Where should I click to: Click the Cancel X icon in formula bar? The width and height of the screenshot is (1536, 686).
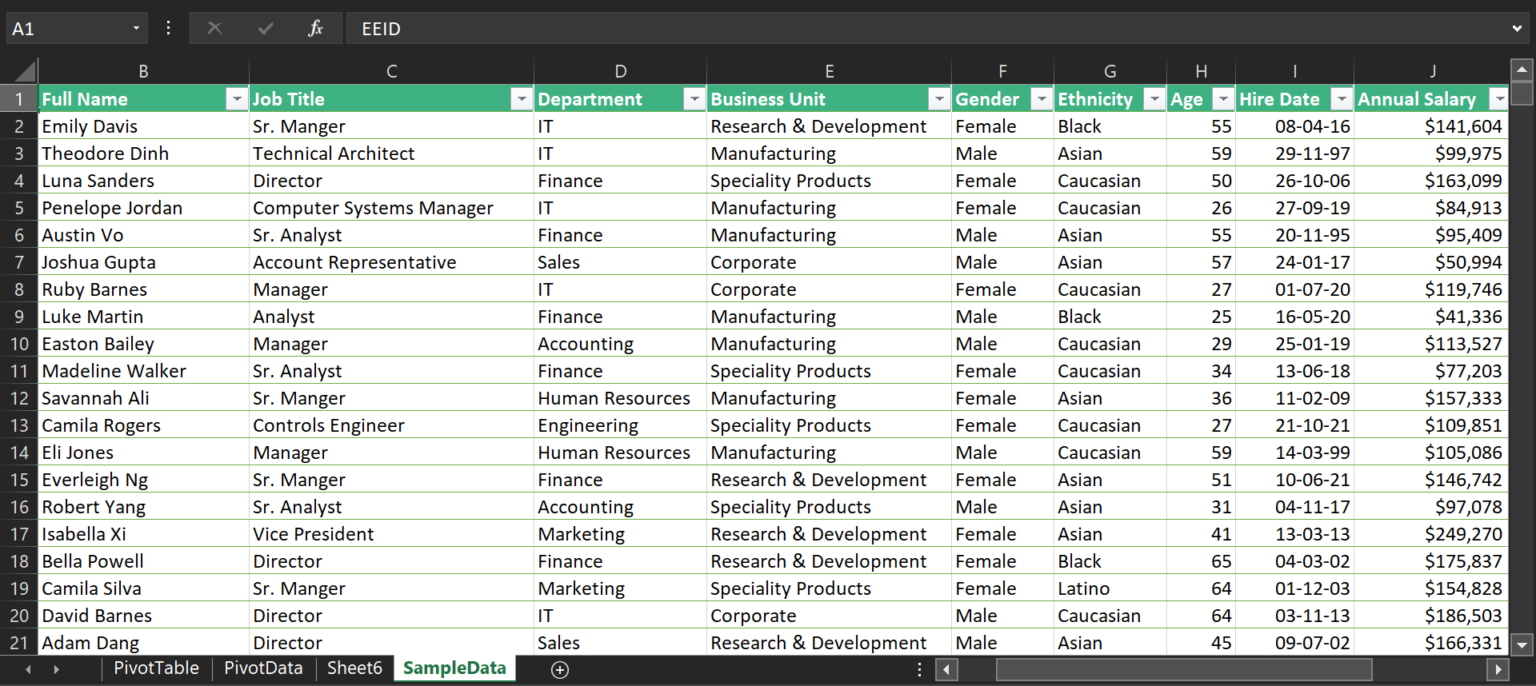(214, 29)
